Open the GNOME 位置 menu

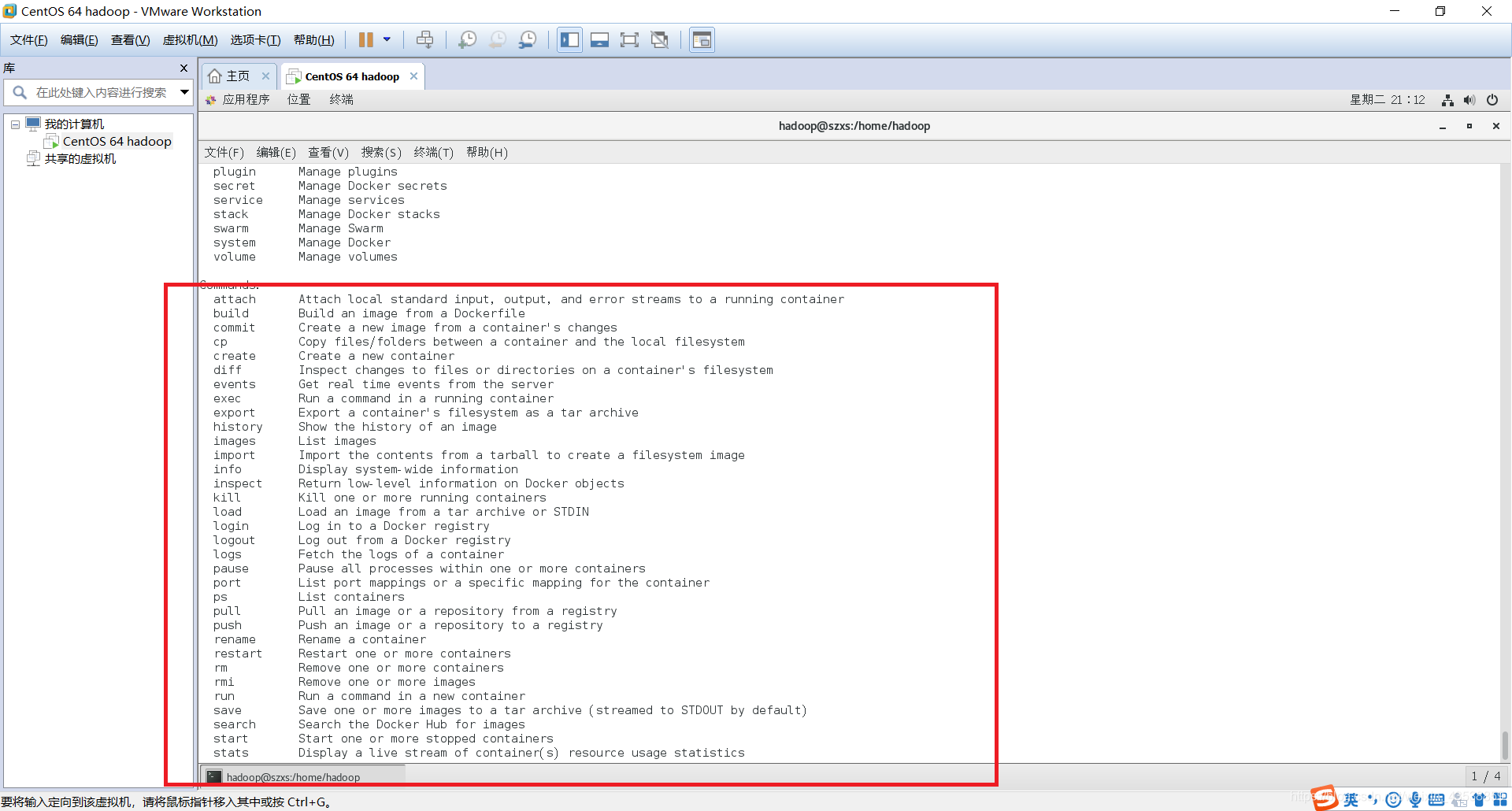pos(298,100)
